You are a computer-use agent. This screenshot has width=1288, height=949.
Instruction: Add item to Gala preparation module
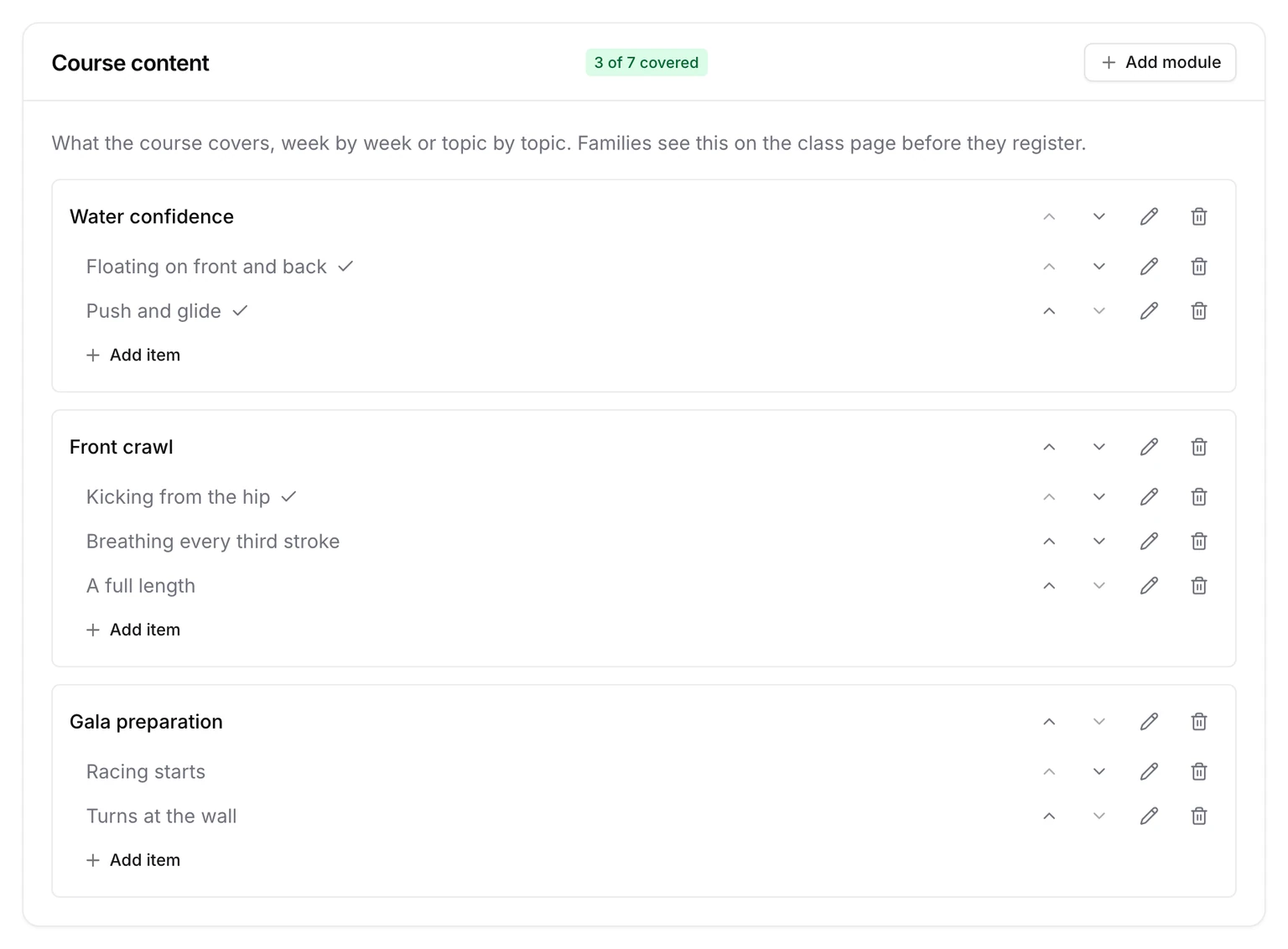(133, 861)
